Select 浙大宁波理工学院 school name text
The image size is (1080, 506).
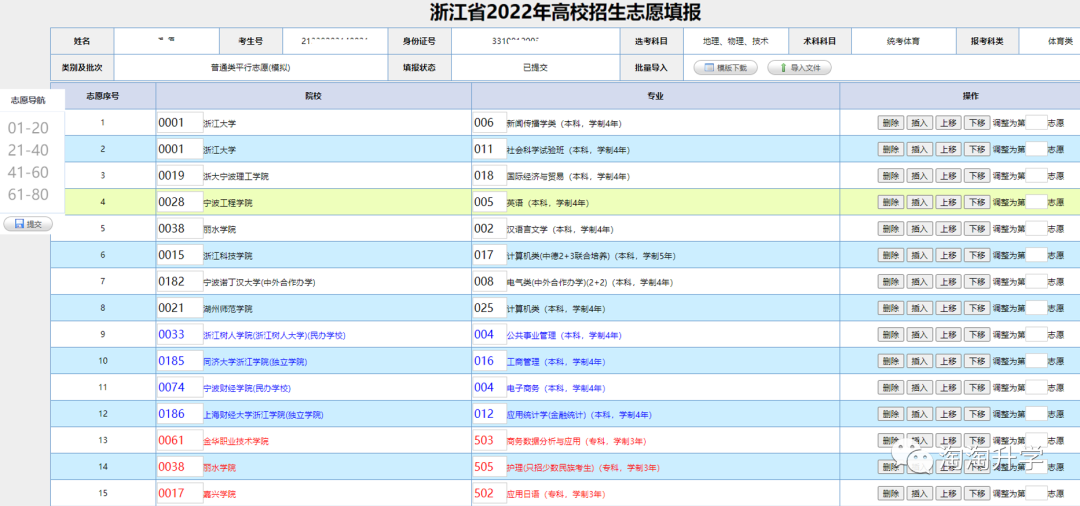236,177
